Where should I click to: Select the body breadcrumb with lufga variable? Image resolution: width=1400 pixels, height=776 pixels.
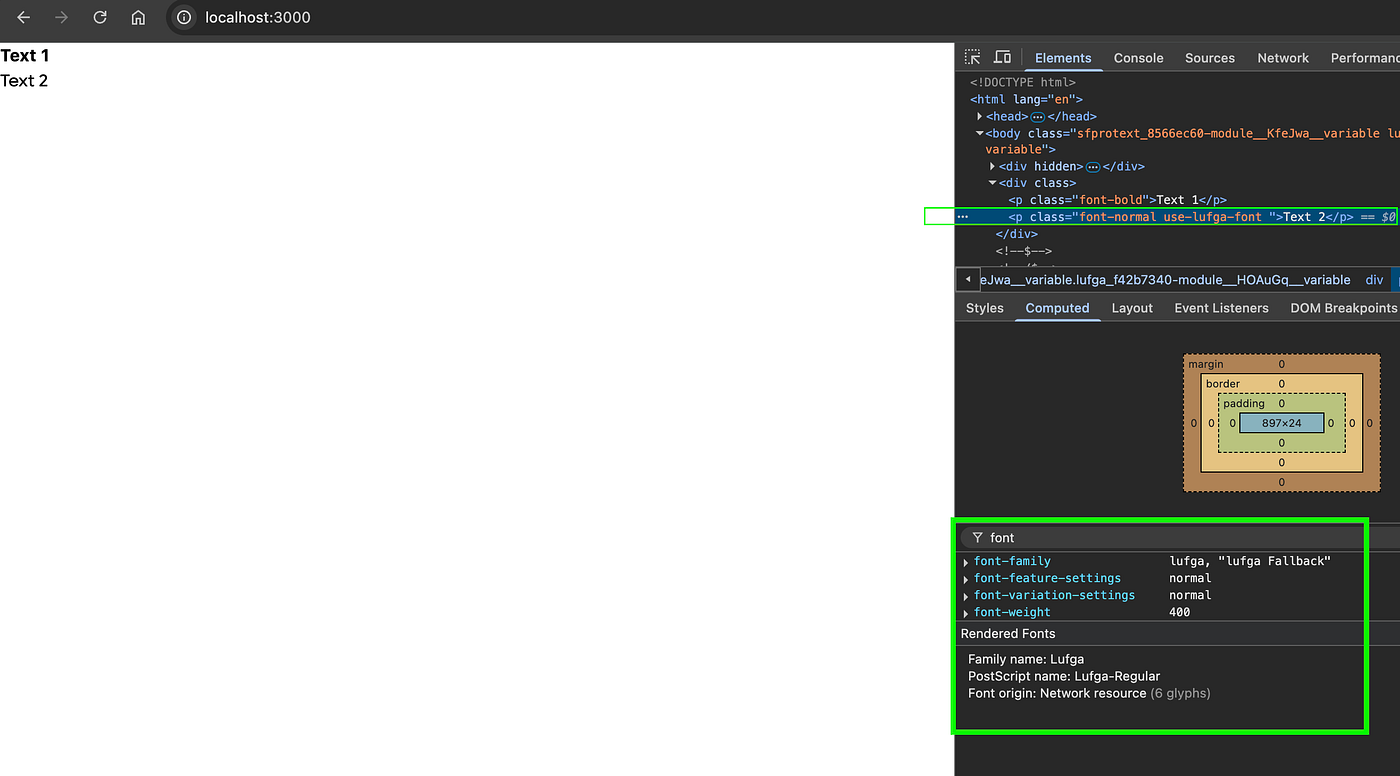(1165, 280)
